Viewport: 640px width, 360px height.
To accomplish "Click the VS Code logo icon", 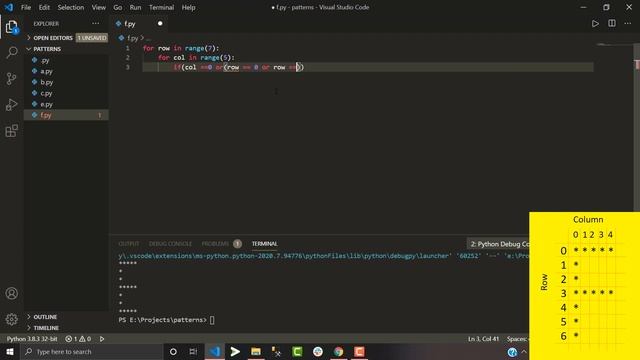I will click(9, 7).
